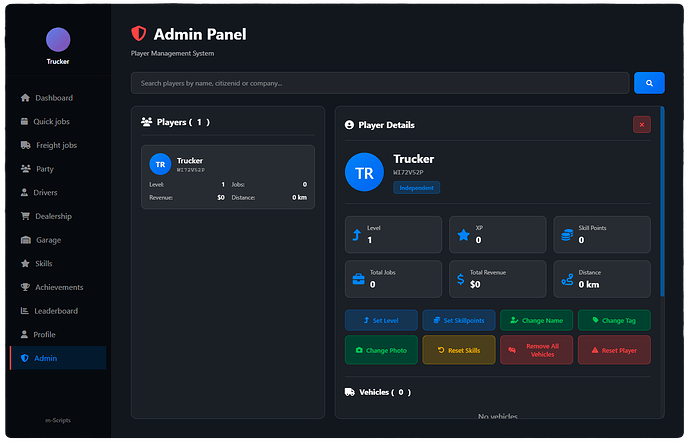Click the XP star icon
This screenshot has width=690, height=445.
coord(463,235)
